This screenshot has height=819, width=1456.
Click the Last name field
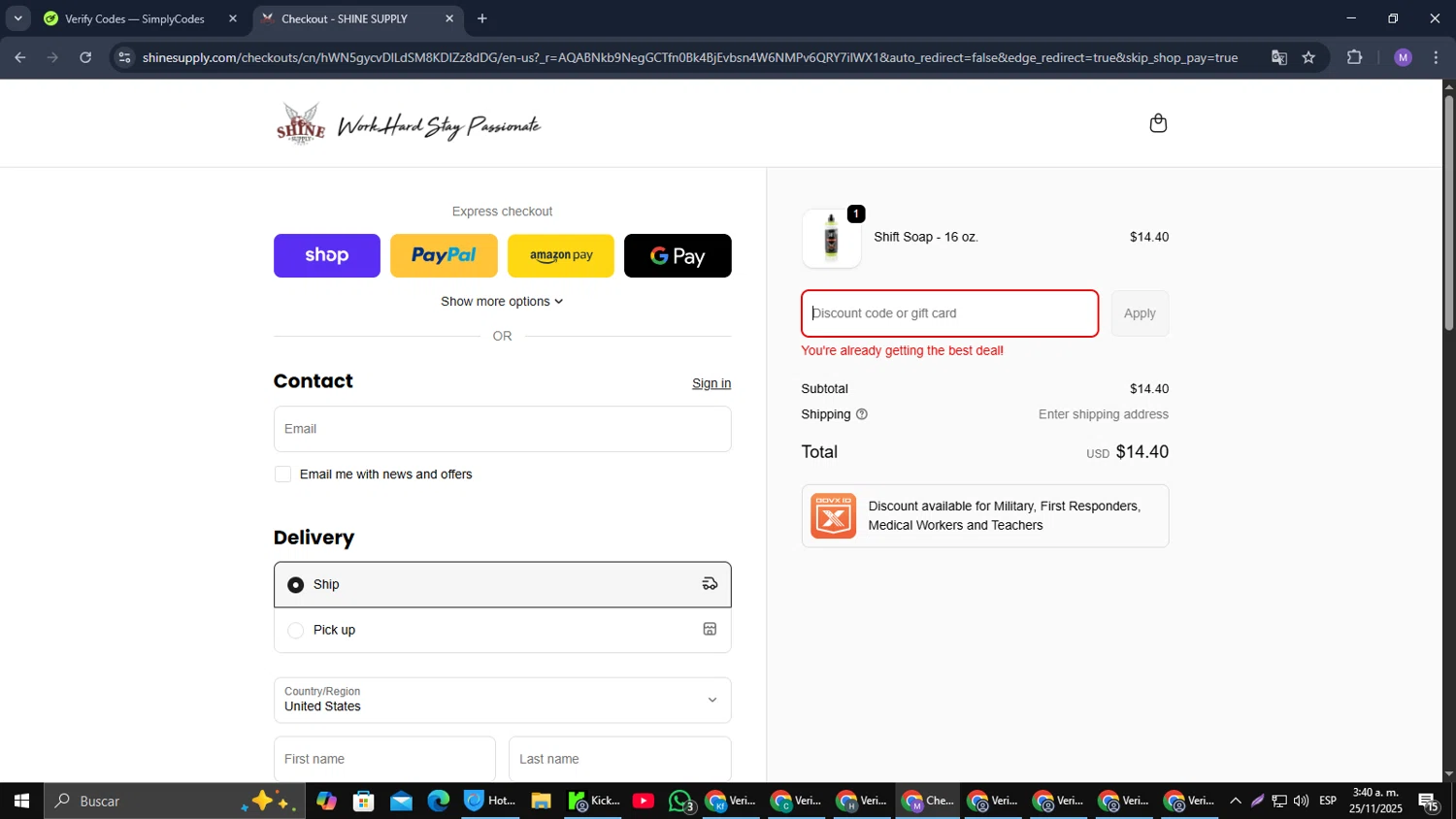[x=619, y=759]
